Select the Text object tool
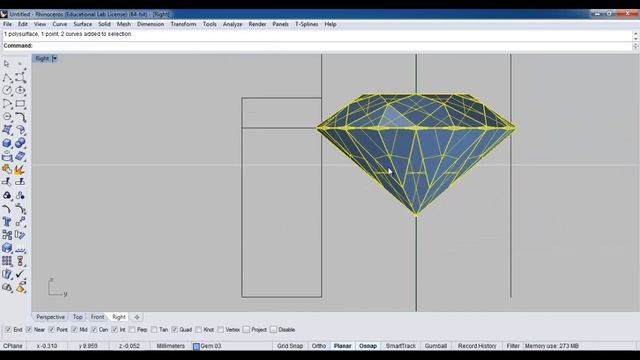 (x=7, y=222)
